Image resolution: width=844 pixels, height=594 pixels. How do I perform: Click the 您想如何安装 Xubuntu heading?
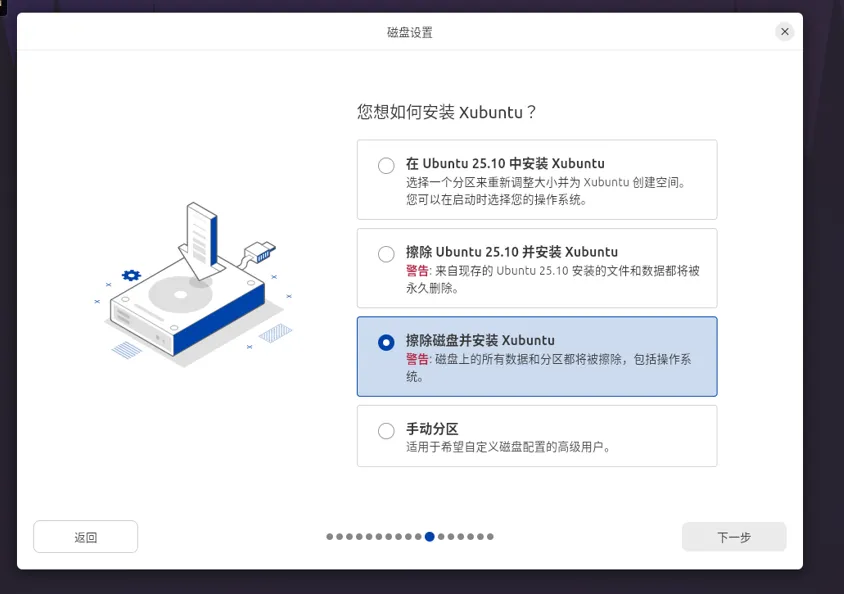pyautogui.click(x=446, y=112)
